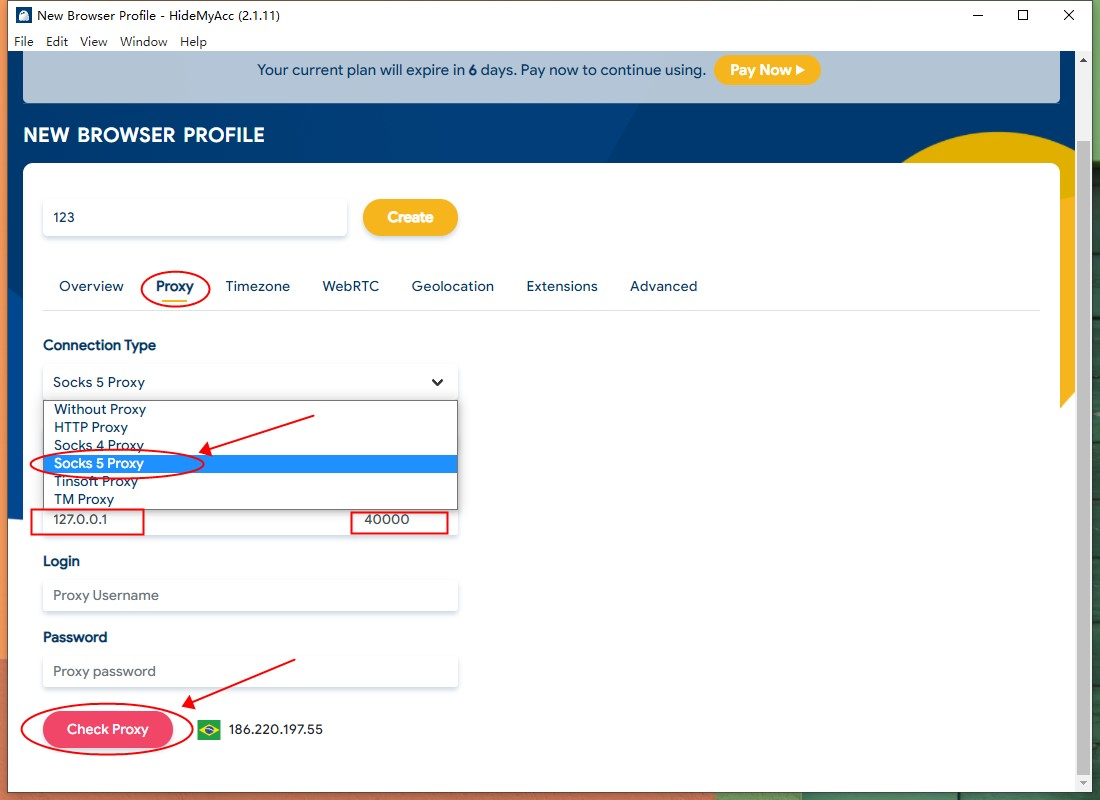This screenshot has width=1100, height=800.
Task: Select Socks 4 Proxy option
Action: click(x=250, y=446)
